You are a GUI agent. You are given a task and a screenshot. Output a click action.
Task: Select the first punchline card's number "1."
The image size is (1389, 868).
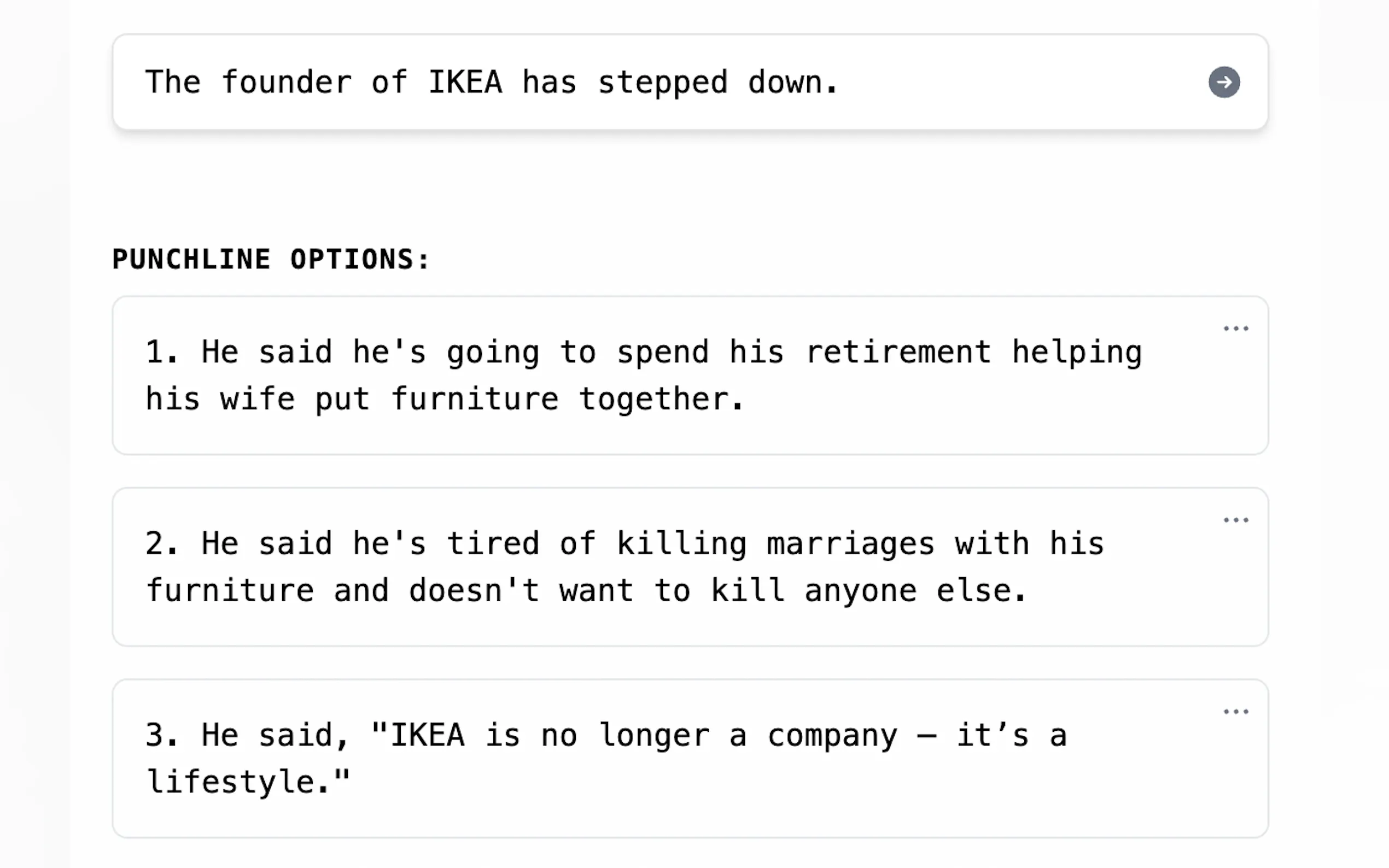click(161, 352)
